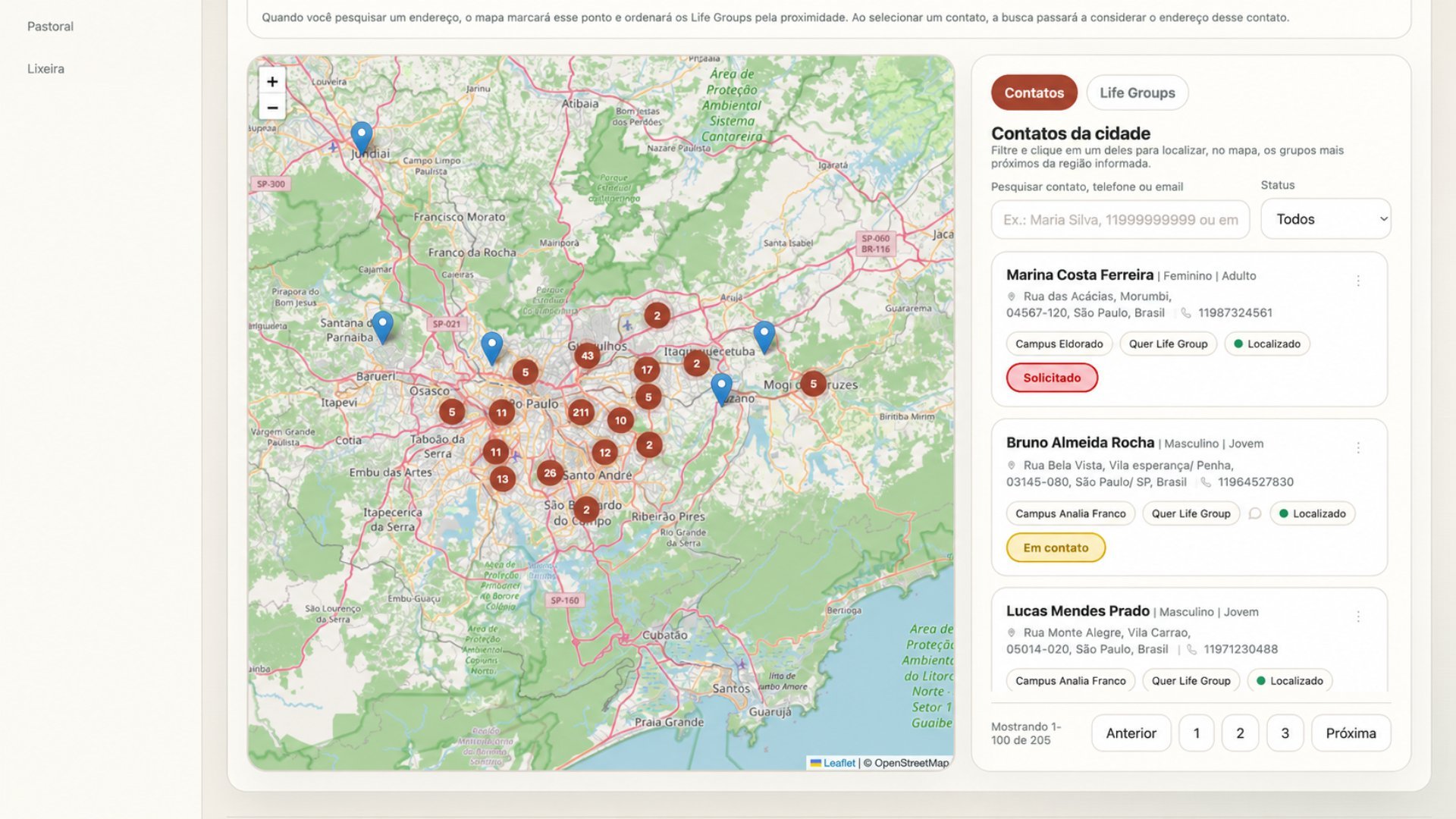This screenshot has height=819, width=1456.
Task: Zoom in on the map
Action: coord(272,81)
